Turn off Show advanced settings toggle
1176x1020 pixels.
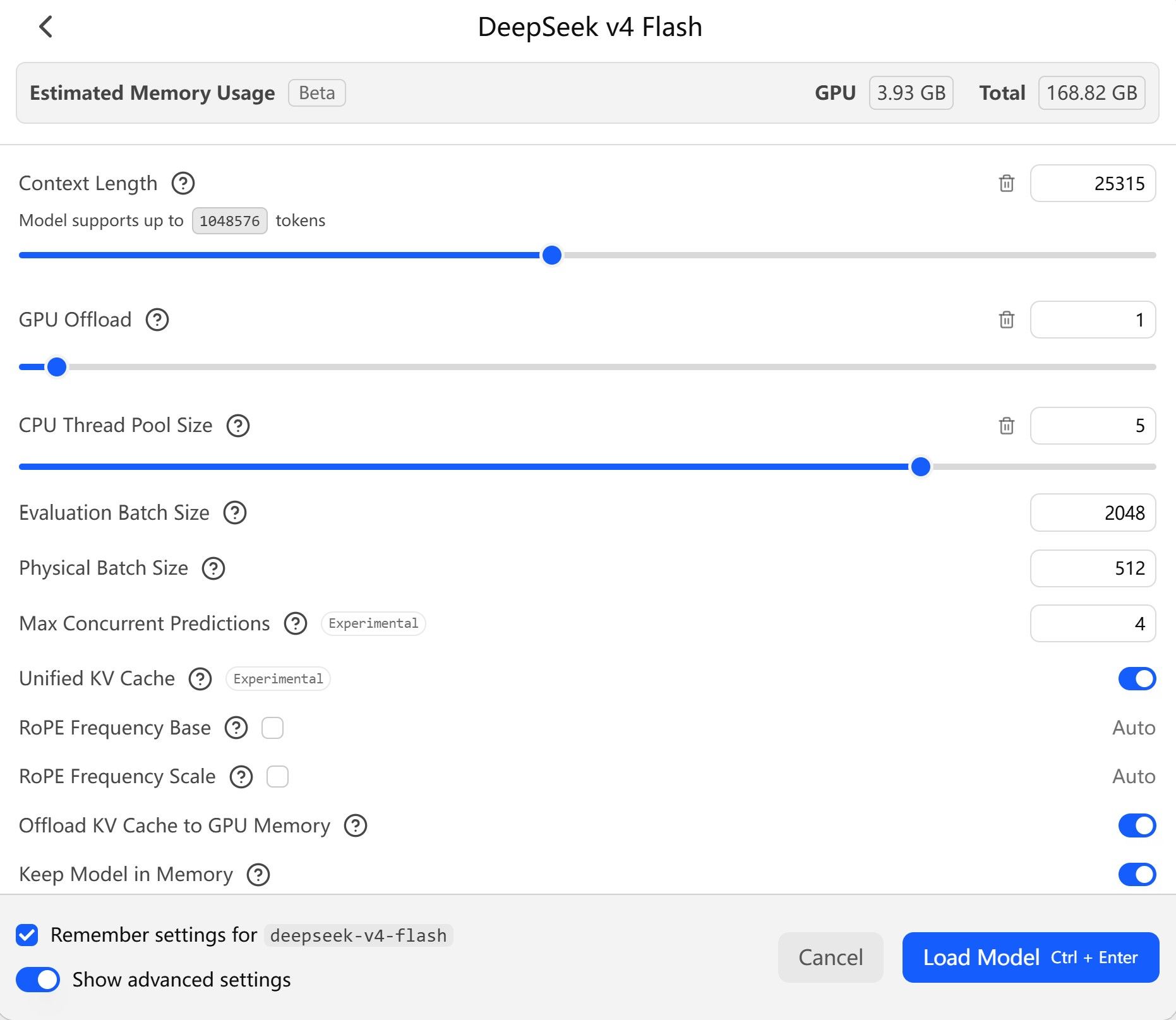point(38,980)
